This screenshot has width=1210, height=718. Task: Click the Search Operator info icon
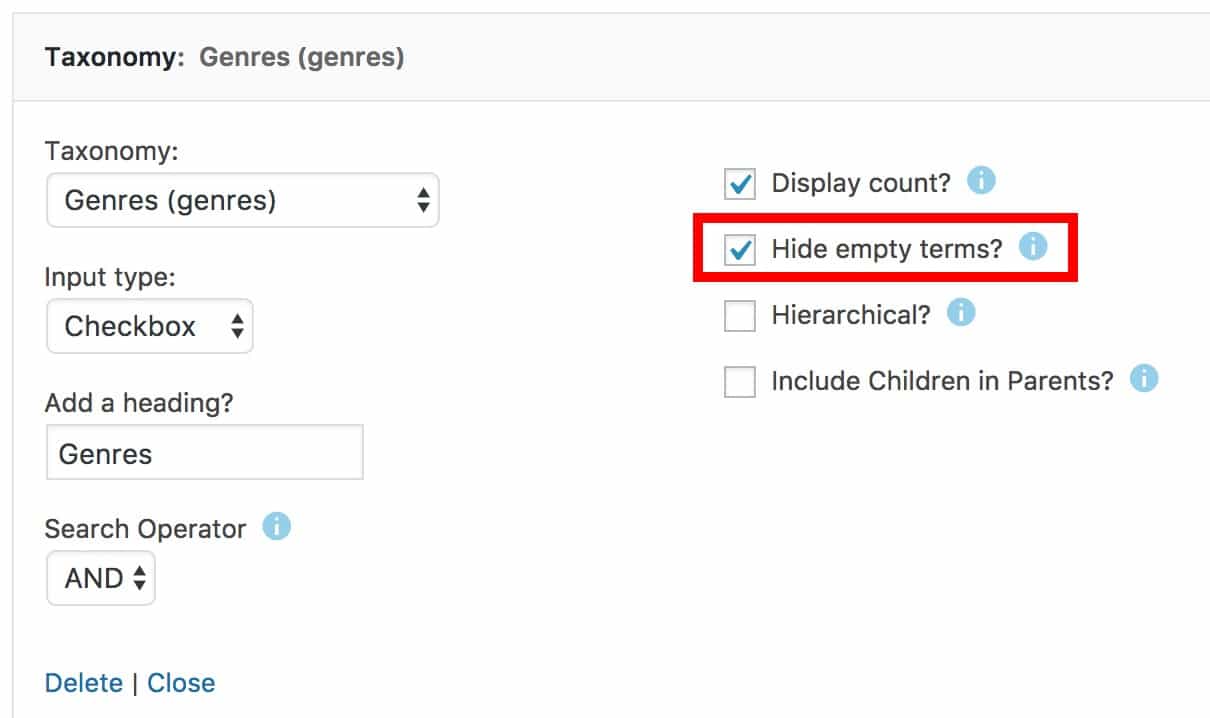pos(277,525)
